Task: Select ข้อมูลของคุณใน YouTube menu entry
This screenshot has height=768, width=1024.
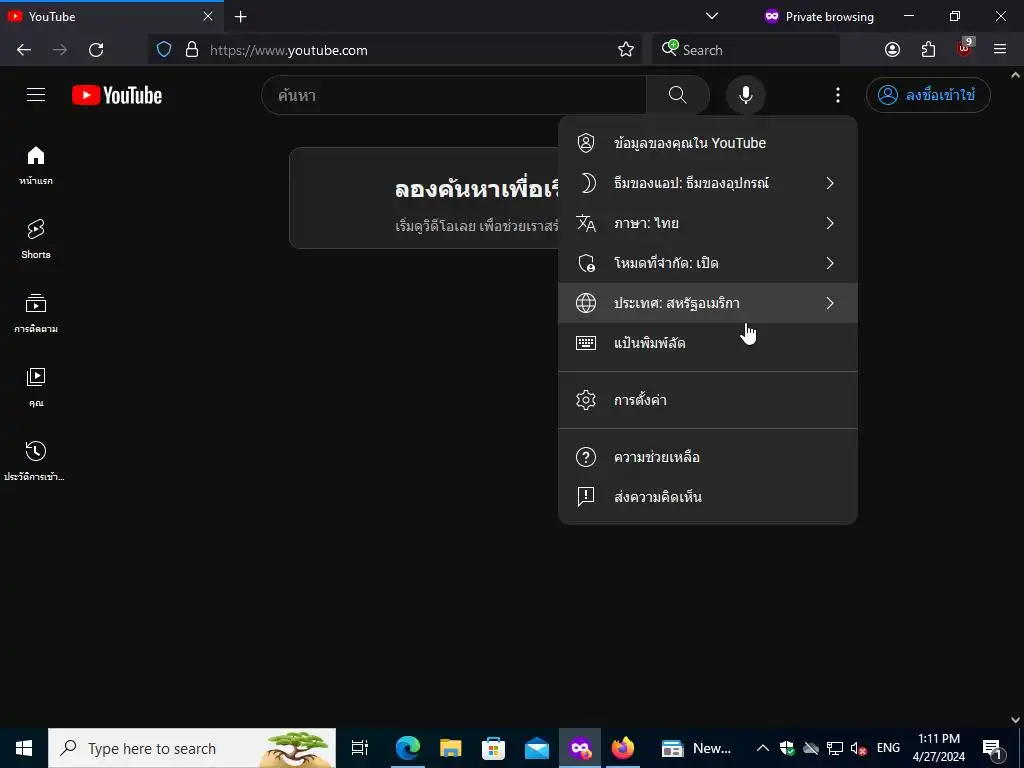Action: (708, 143)
